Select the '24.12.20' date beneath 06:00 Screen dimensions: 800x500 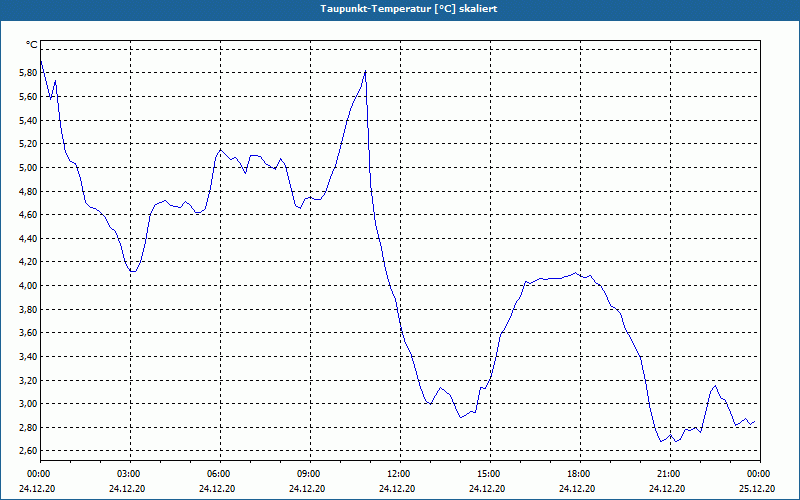[x=217, y=489]
